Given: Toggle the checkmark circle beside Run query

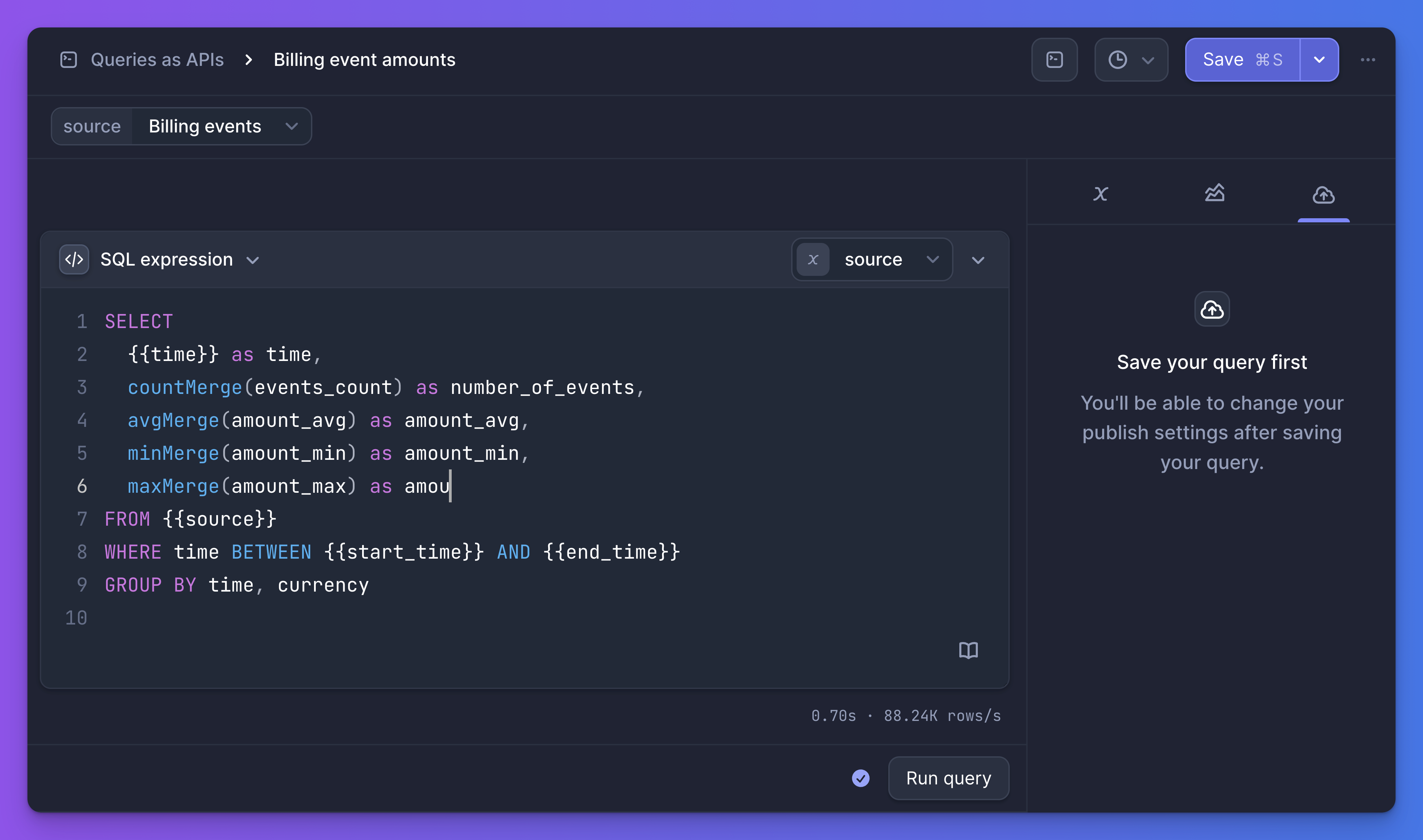Looking at the screenshot, I should click(860, 778).
